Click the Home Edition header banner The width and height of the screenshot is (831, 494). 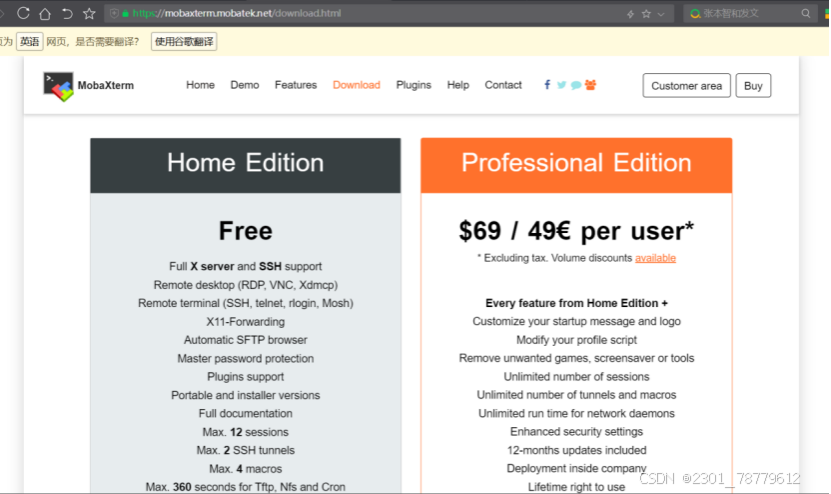pyautogui.click(x=245, y=165)
